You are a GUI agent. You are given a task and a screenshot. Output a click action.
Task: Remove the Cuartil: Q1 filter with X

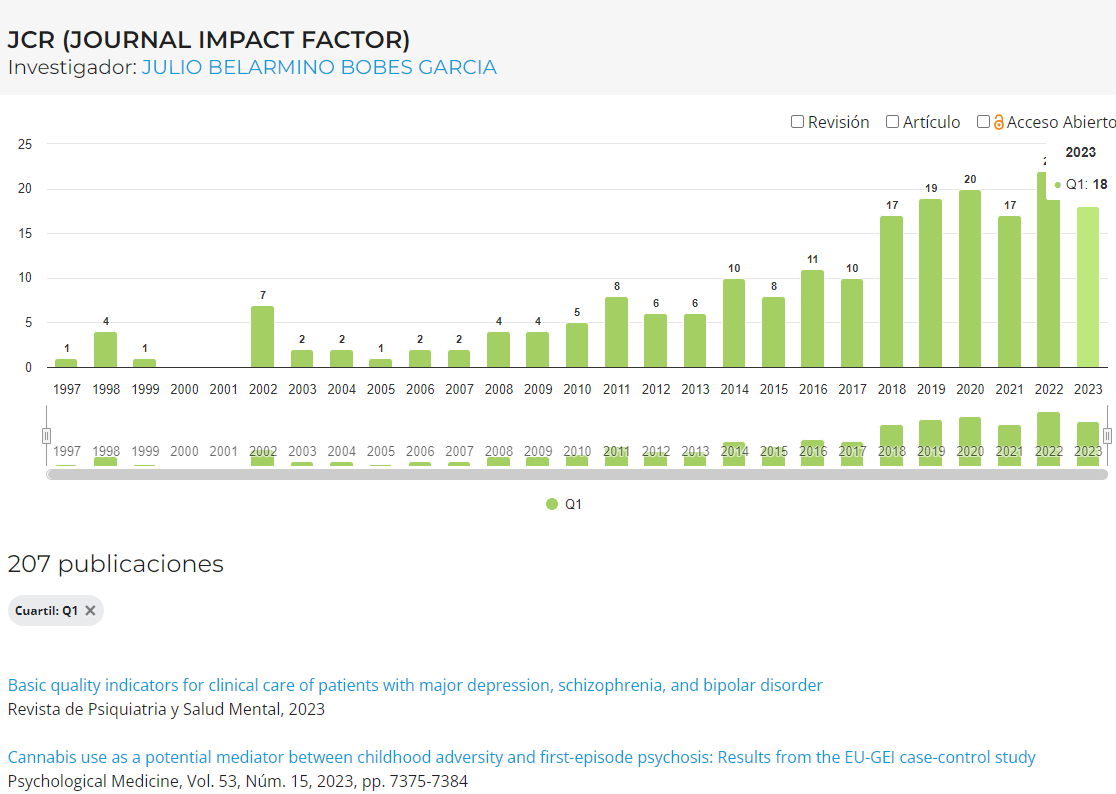[x=90, y=611]
